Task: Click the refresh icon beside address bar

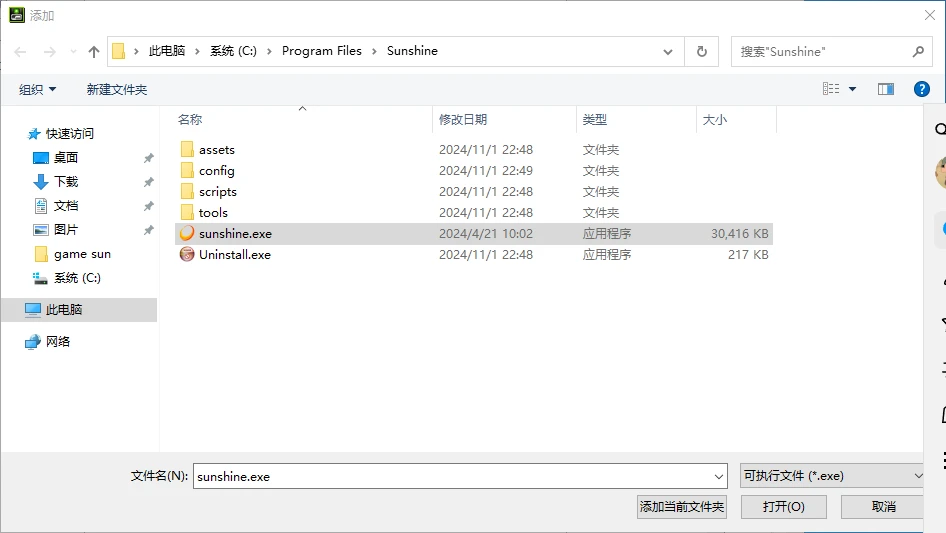Action: (x=702, y=51)
